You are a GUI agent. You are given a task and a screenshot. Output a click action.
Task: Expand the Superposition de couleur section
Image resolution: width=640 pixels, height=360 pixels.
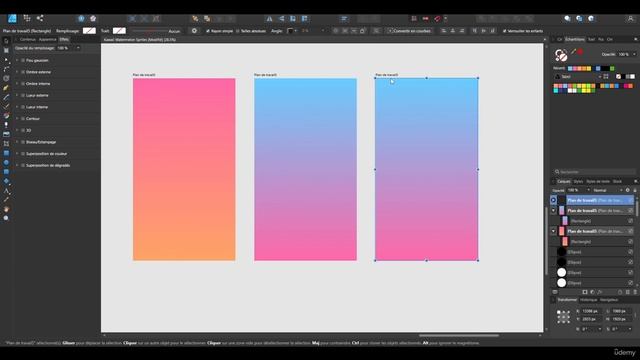point(17,154)
